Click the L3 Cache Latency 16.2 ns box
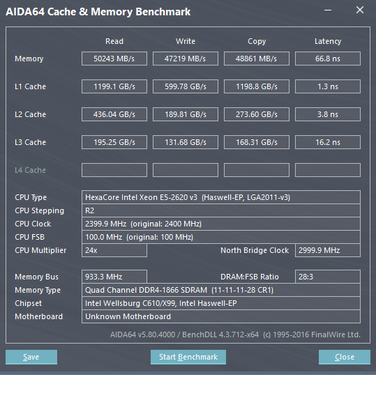The width and height of the screenshot is (376, 400). click(x=328, y=142)
